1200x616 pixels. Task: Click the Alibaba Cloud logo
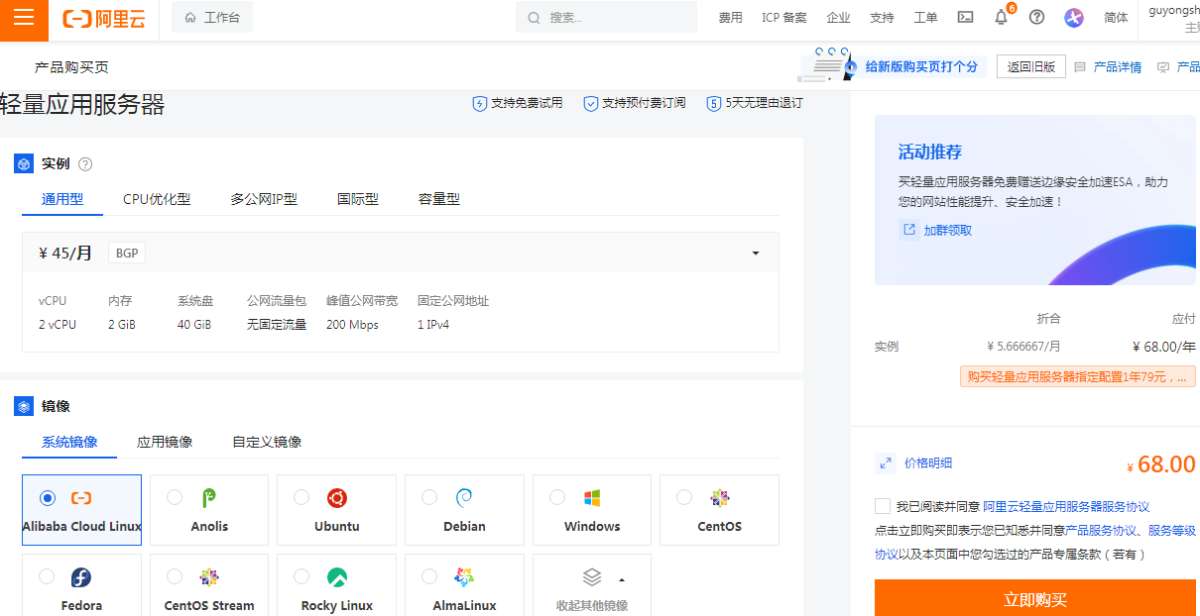103,17
